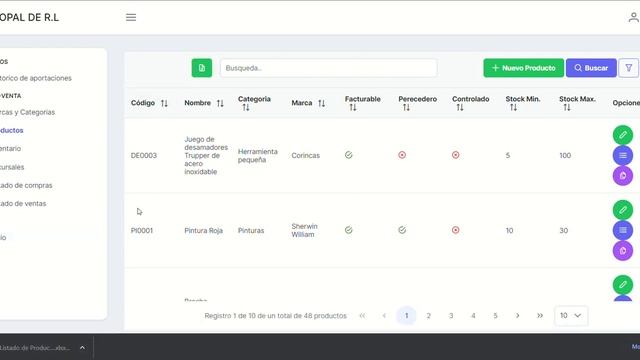Click Stock Max. value 100

pos(565,156)
